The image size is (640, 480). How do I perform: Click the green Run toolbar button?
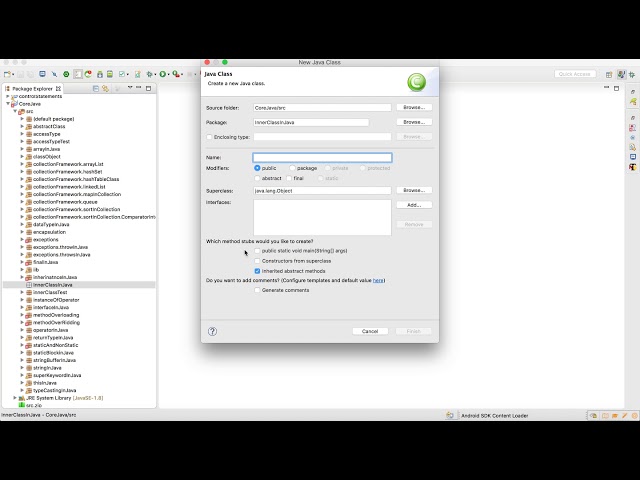162,74
